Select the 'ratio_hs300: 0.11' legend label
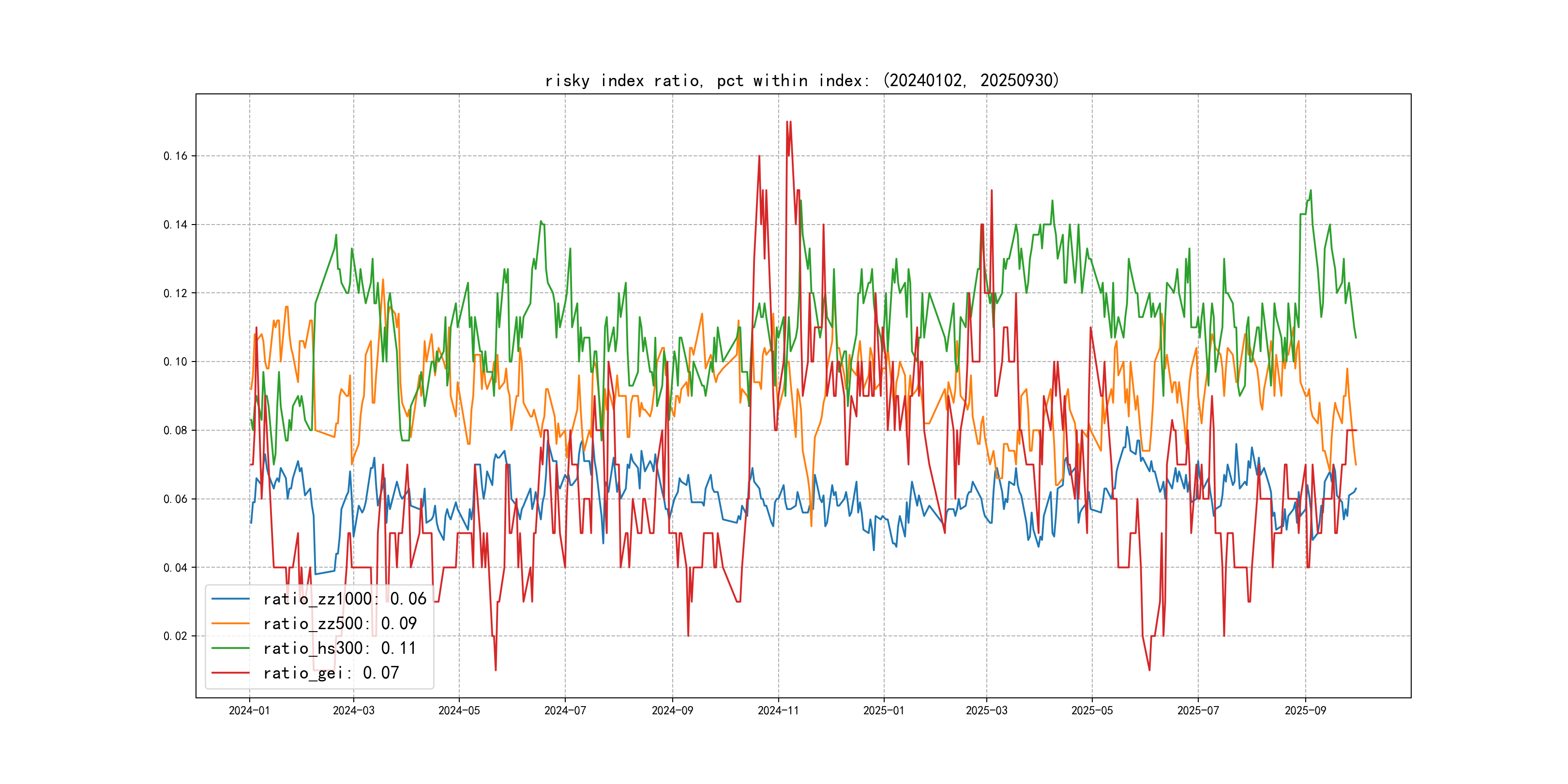 pyautogui.click(x=340, y=648)
